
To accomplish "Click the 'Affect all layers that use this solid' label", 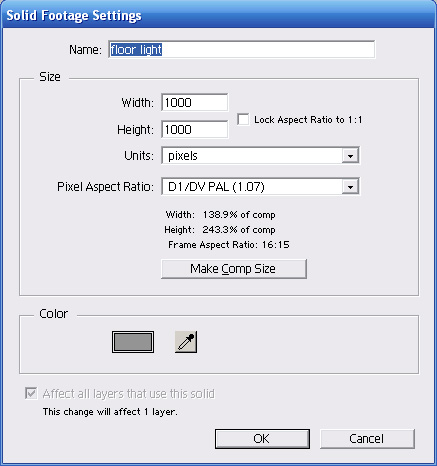I will click(x=129, y=394).
